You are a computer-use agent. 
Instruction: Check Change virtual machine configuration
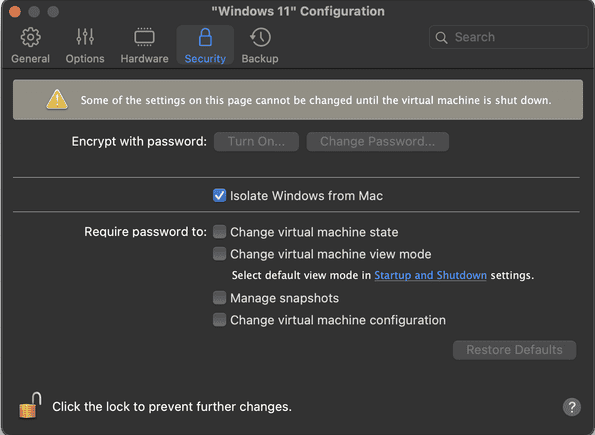point(219,320)
